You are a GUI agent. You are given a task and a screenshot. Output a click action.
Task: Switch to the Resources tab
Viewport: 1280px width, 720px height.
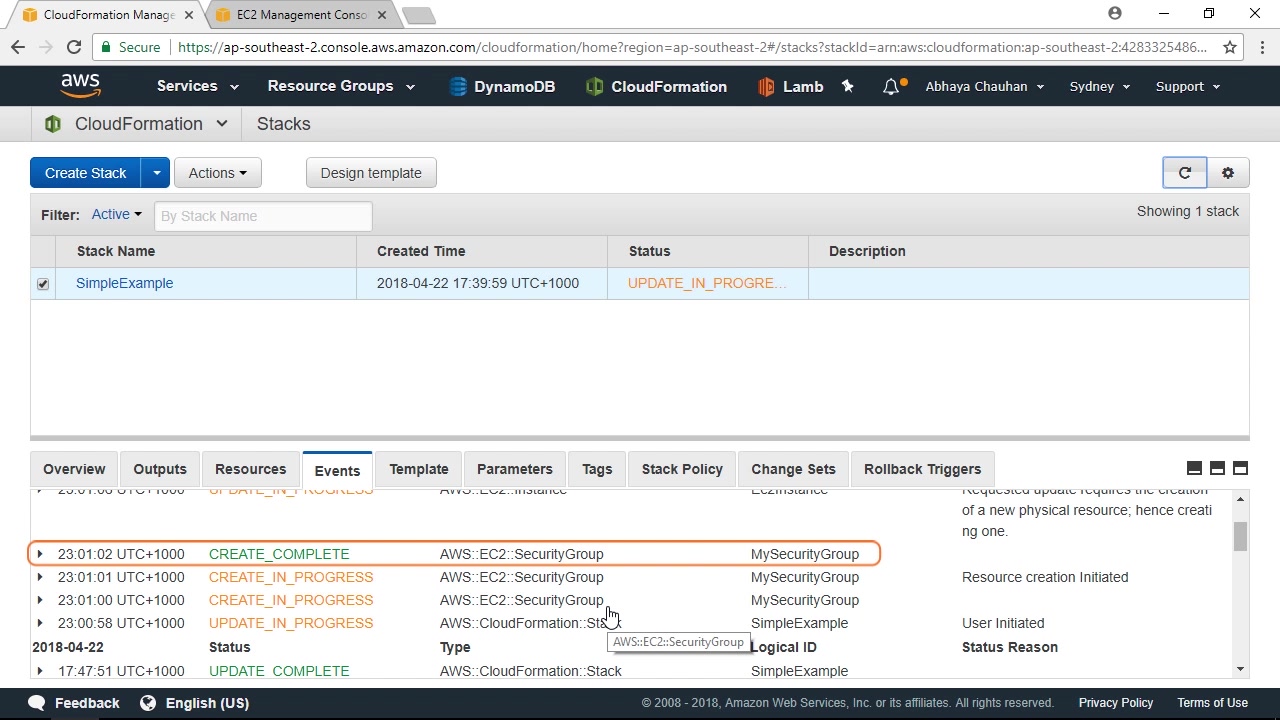click(251, 469)
